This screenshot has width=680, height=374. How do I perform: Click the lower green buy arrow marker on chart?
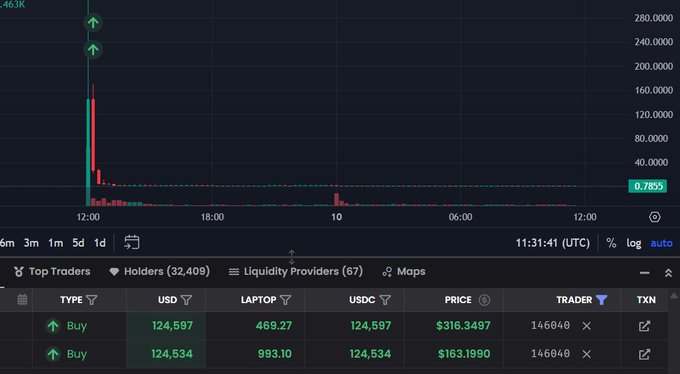[93, 50]
